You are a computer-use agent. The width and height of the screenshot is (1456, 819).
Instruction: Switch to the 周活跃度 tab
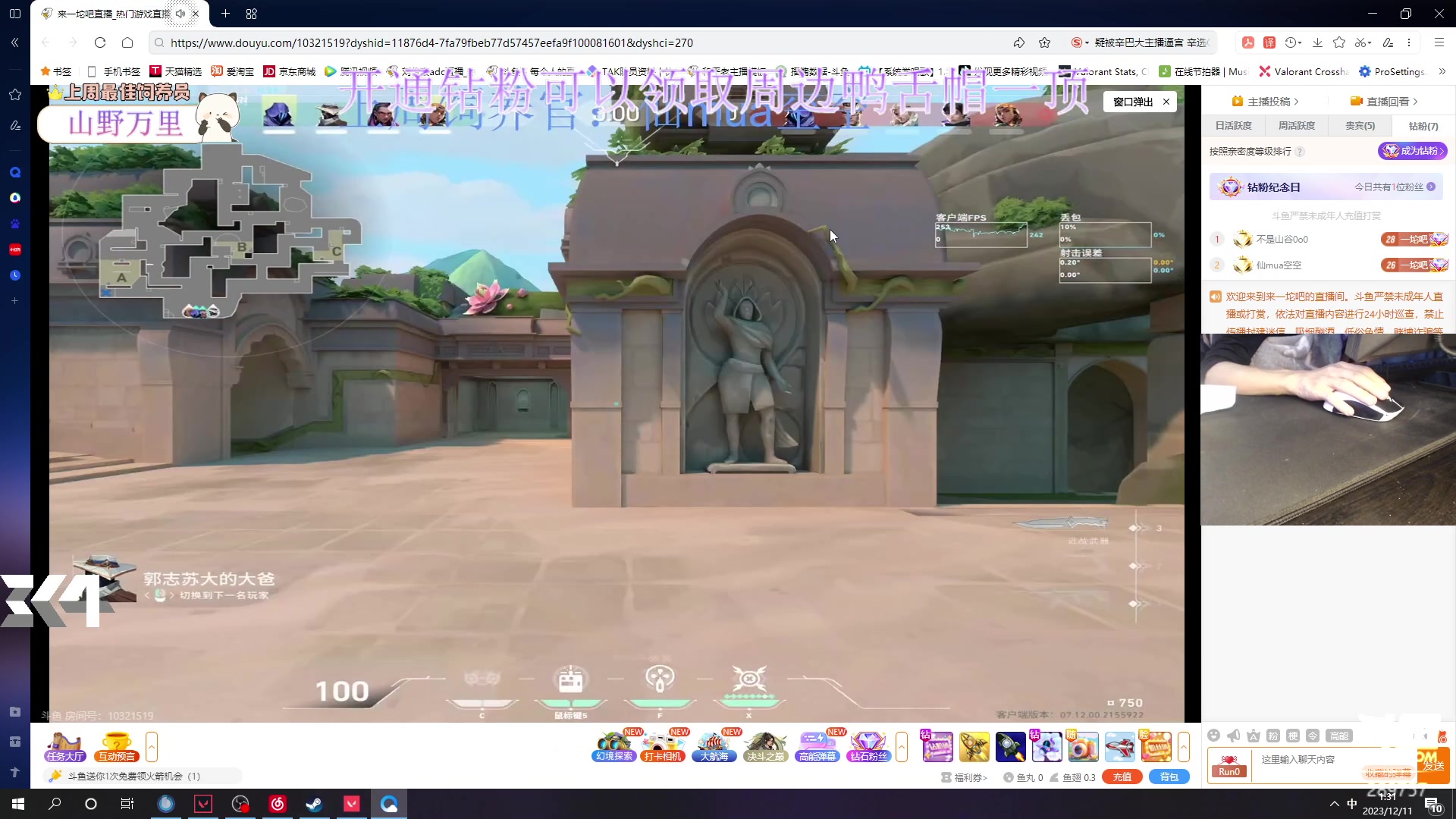(x=1297, y=126)
